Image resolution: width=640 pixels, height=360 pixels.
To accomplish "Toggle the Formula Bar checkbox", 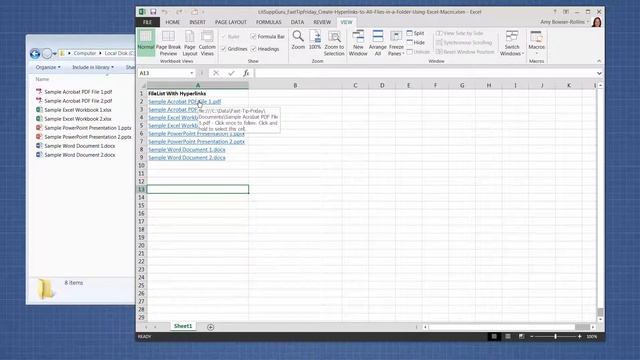I will pos(253,36).
